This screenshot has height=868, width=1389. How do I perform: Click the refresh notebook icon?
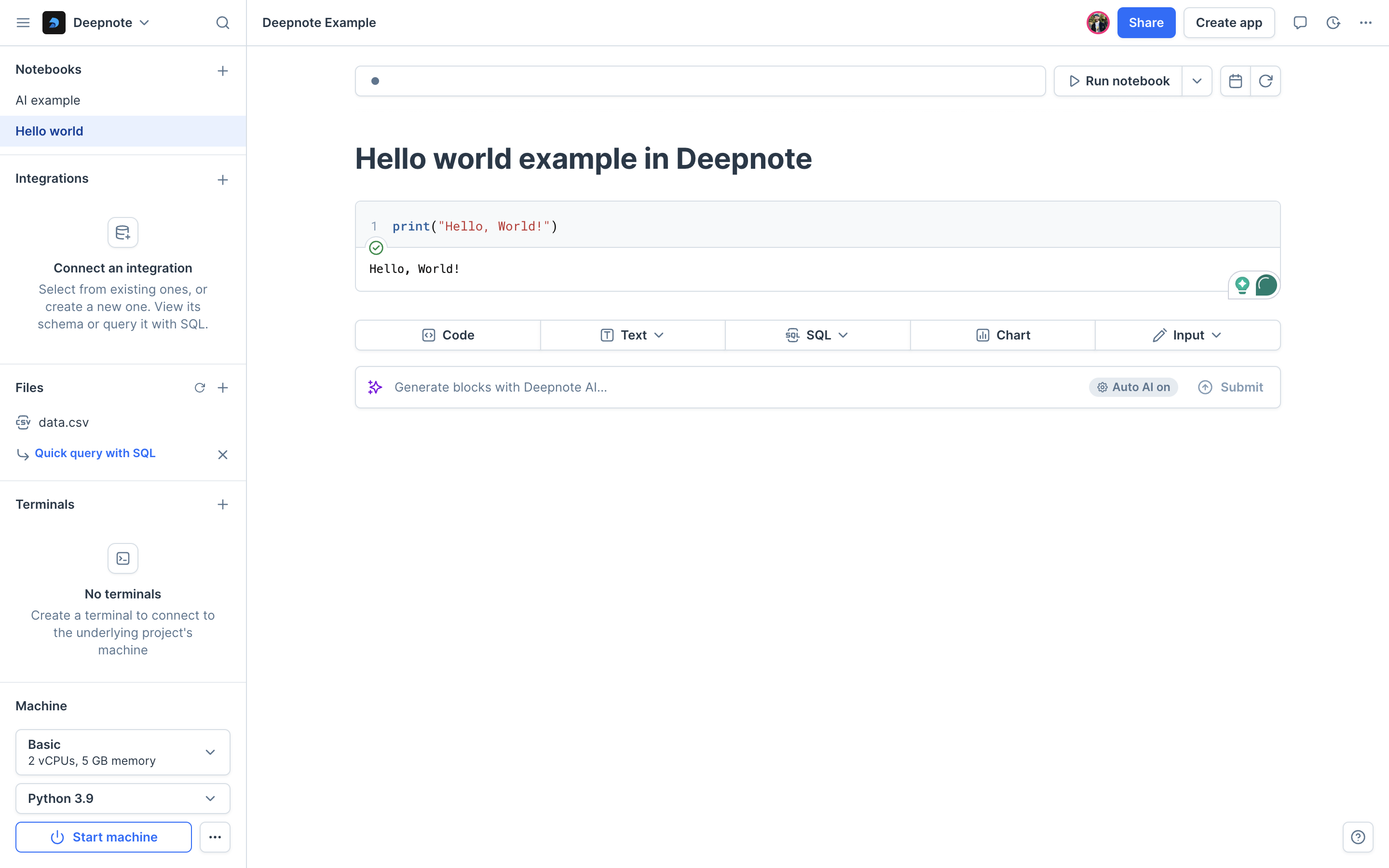click(x=1265, y=81)
